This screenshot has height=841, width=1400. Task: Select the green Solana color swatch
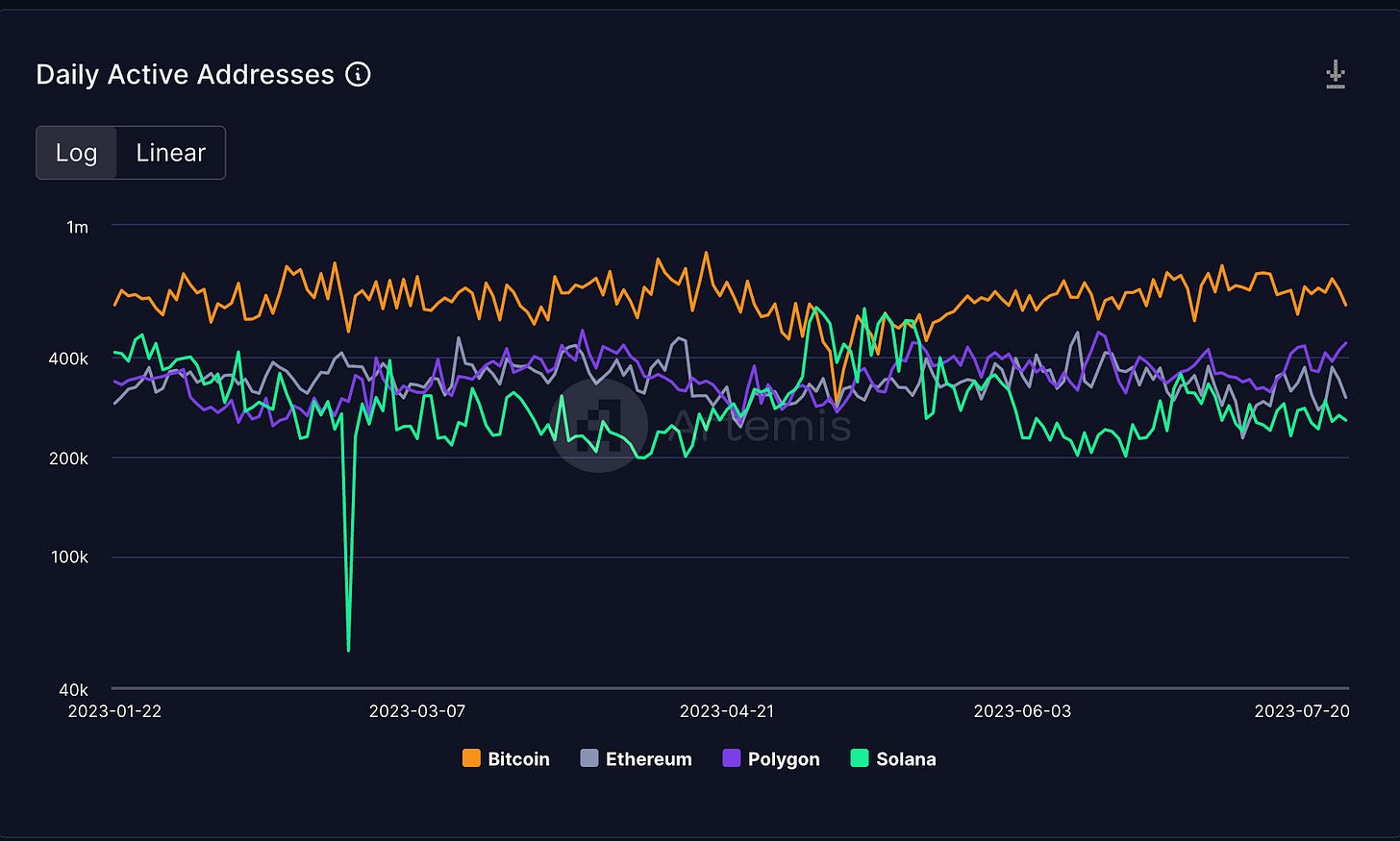(860, 758)
